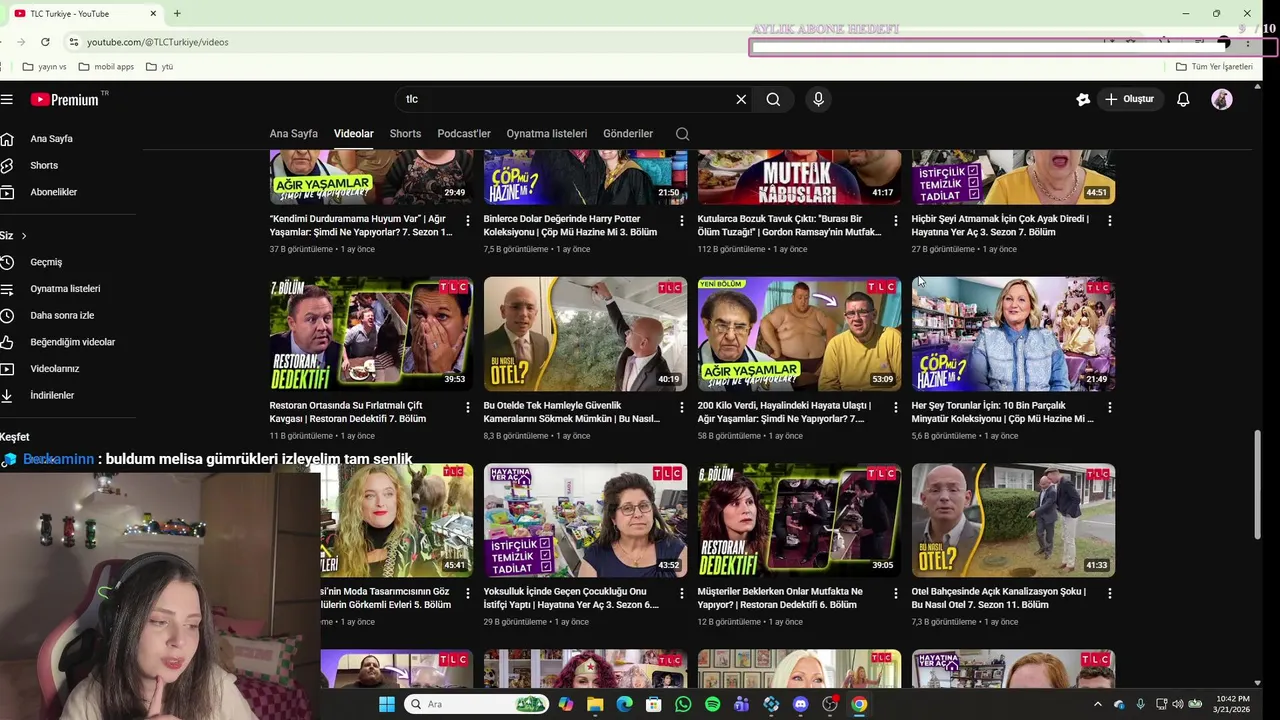Screen dimensions: 1280x720
Task: Open the Shorts channel tab
Action: (405, 134)
